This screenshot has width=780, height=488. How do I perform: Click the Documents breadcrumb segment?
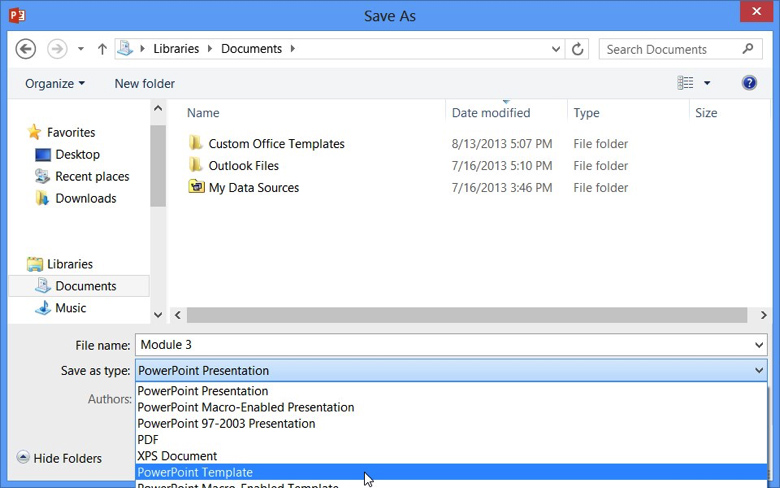coord(251,49)
